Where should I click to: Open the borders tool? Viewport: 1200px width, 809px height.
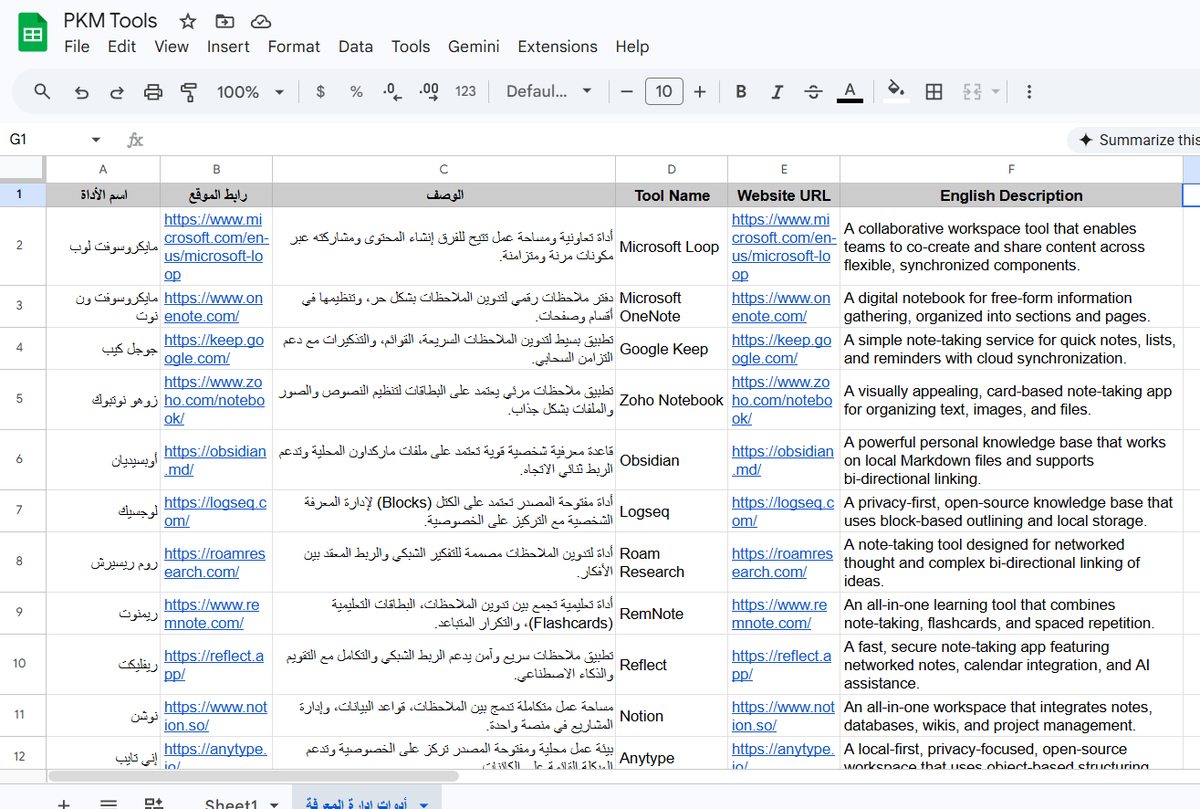pos(934,92)
